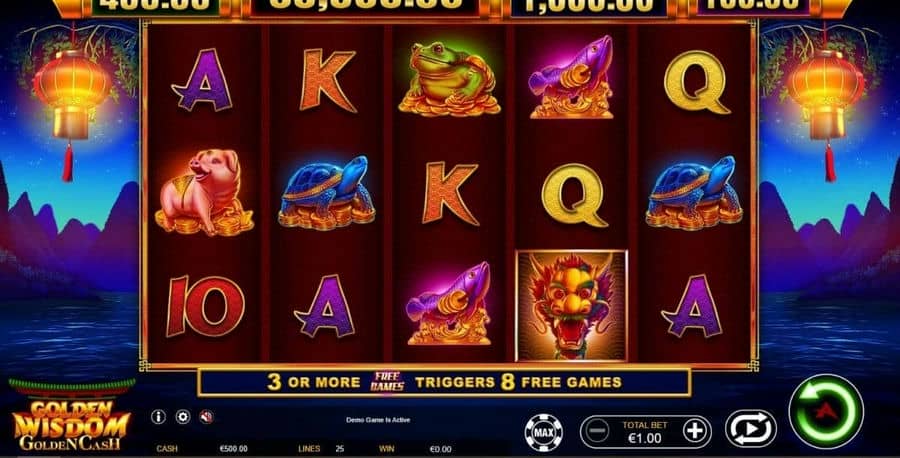Set the bet with the MAX chip
This screenshot has height=458, width=900.
[x=543, y=432]
